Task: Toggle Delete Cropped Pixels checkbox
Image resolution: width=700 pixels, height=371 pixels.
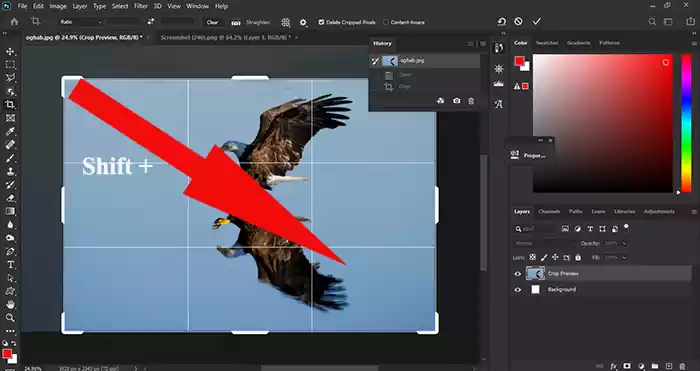Action: 321,22
